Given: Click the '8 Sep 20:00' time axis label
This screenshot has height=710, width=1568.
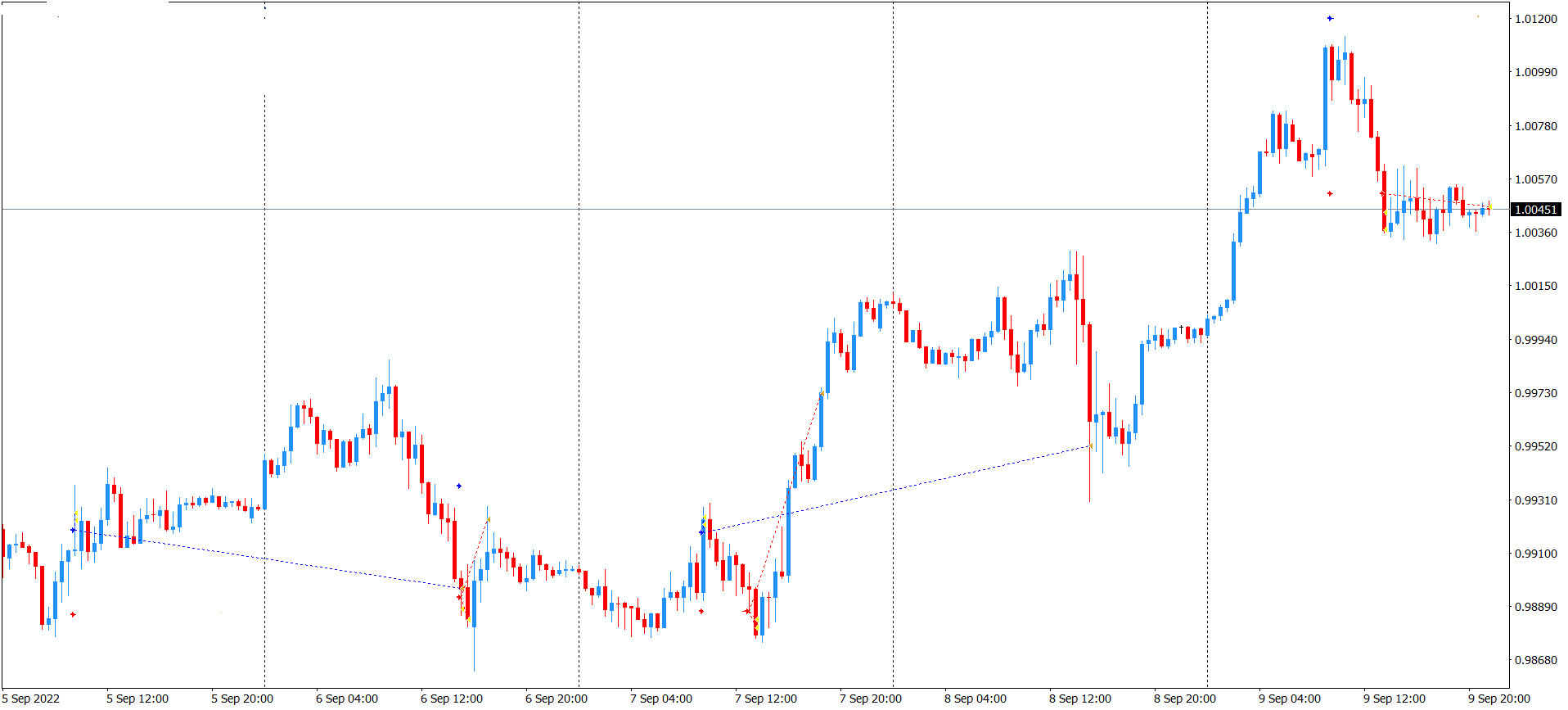Looking at the screenshot, I should click(x=1185, y=699).
